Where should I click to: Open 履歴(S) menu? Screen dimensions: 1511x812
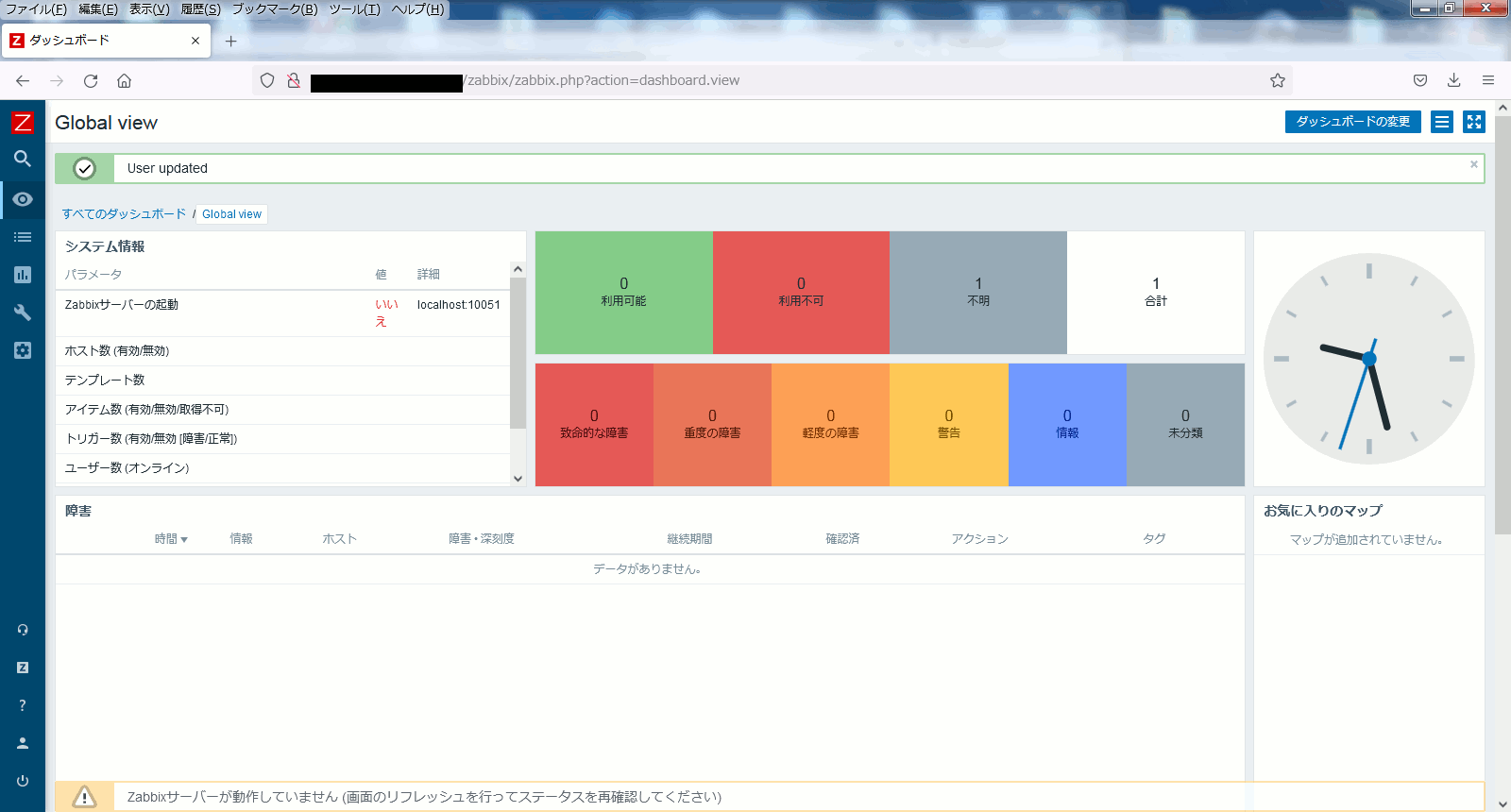[x=200, y=9]
